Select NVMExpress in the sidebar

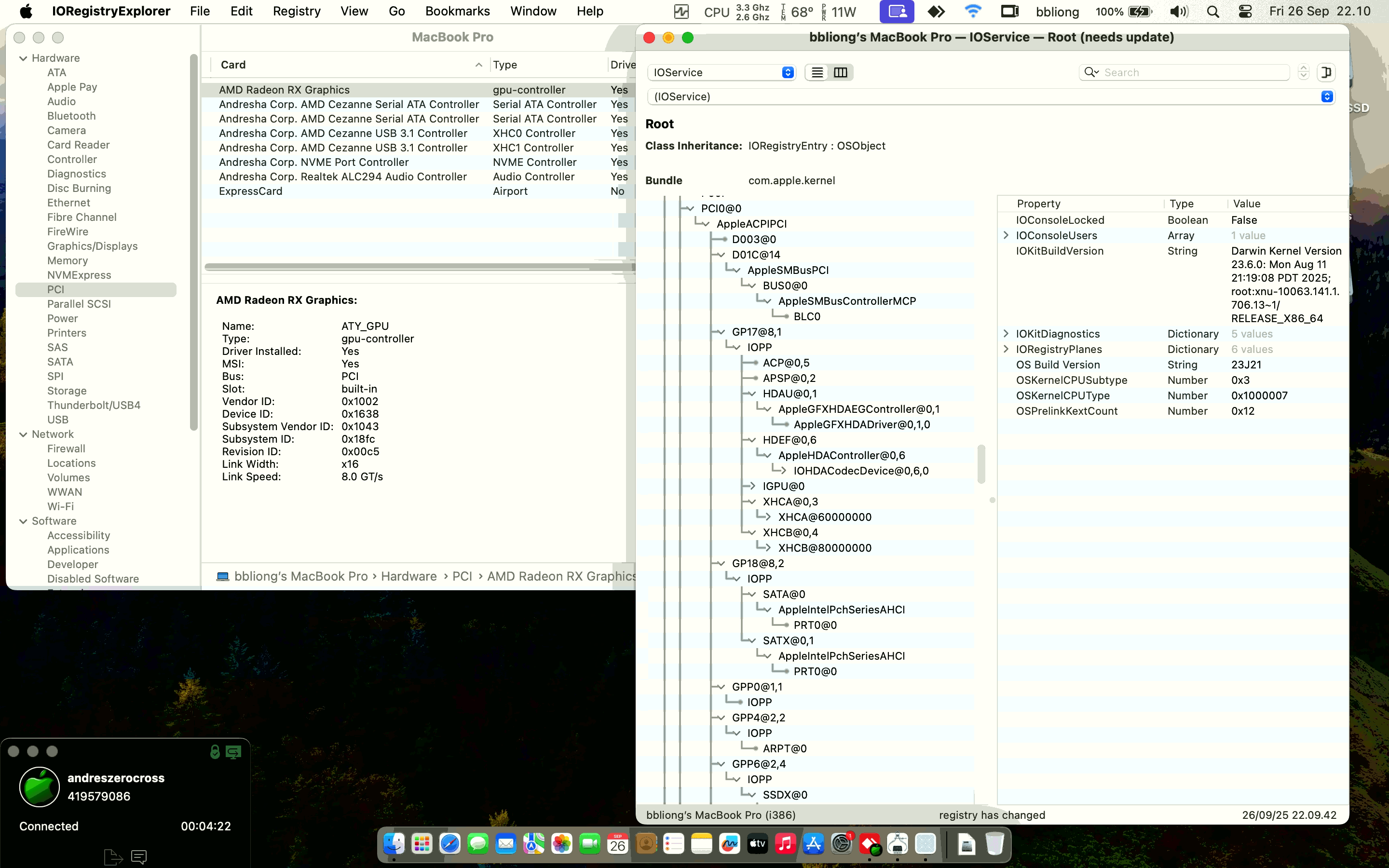click(x=79, y=275)
